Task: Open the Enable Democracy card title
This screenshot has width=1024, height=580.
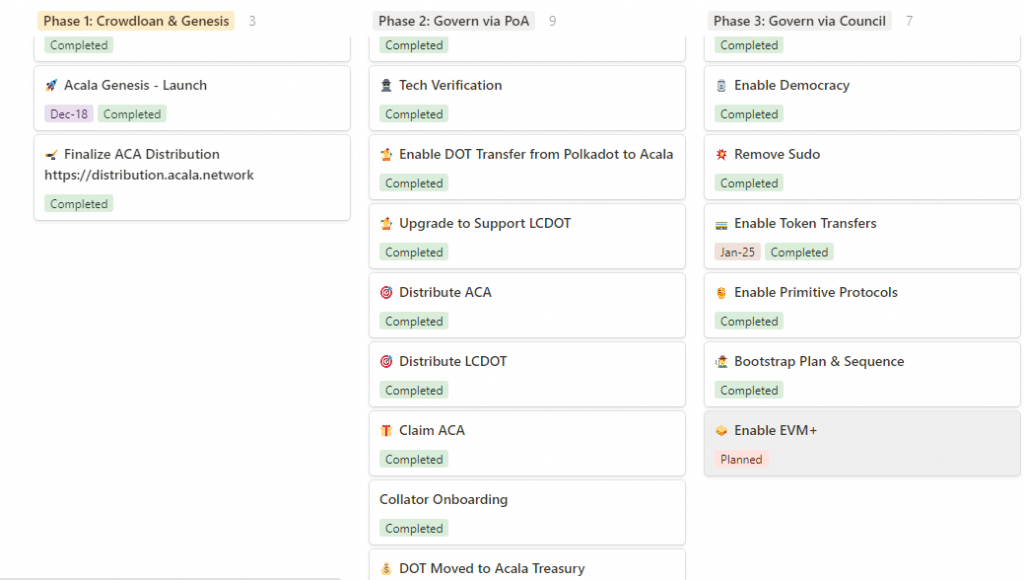Action: point(792,86)
